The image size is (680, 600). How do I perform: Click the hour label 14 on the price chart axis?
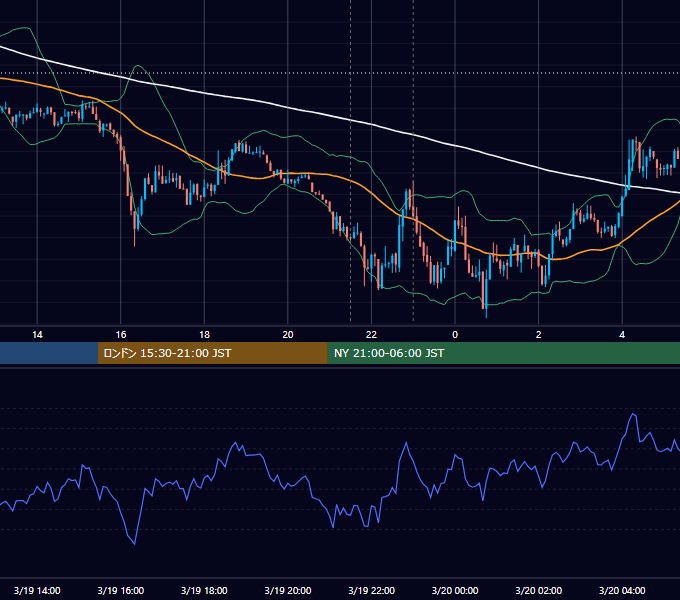point(37,335)
